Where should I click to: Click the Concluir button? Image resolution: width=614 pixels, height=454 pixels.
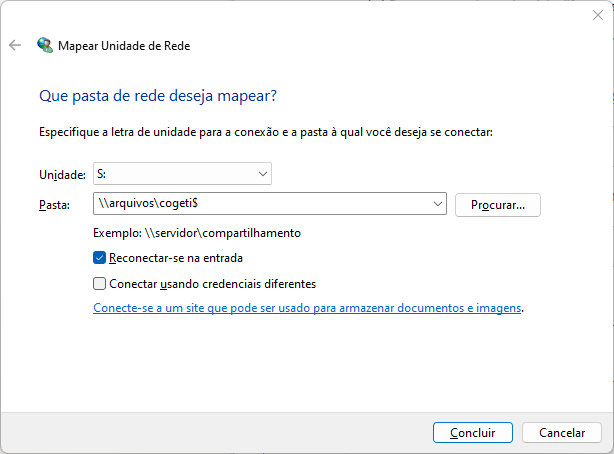(x=473, y=433)
